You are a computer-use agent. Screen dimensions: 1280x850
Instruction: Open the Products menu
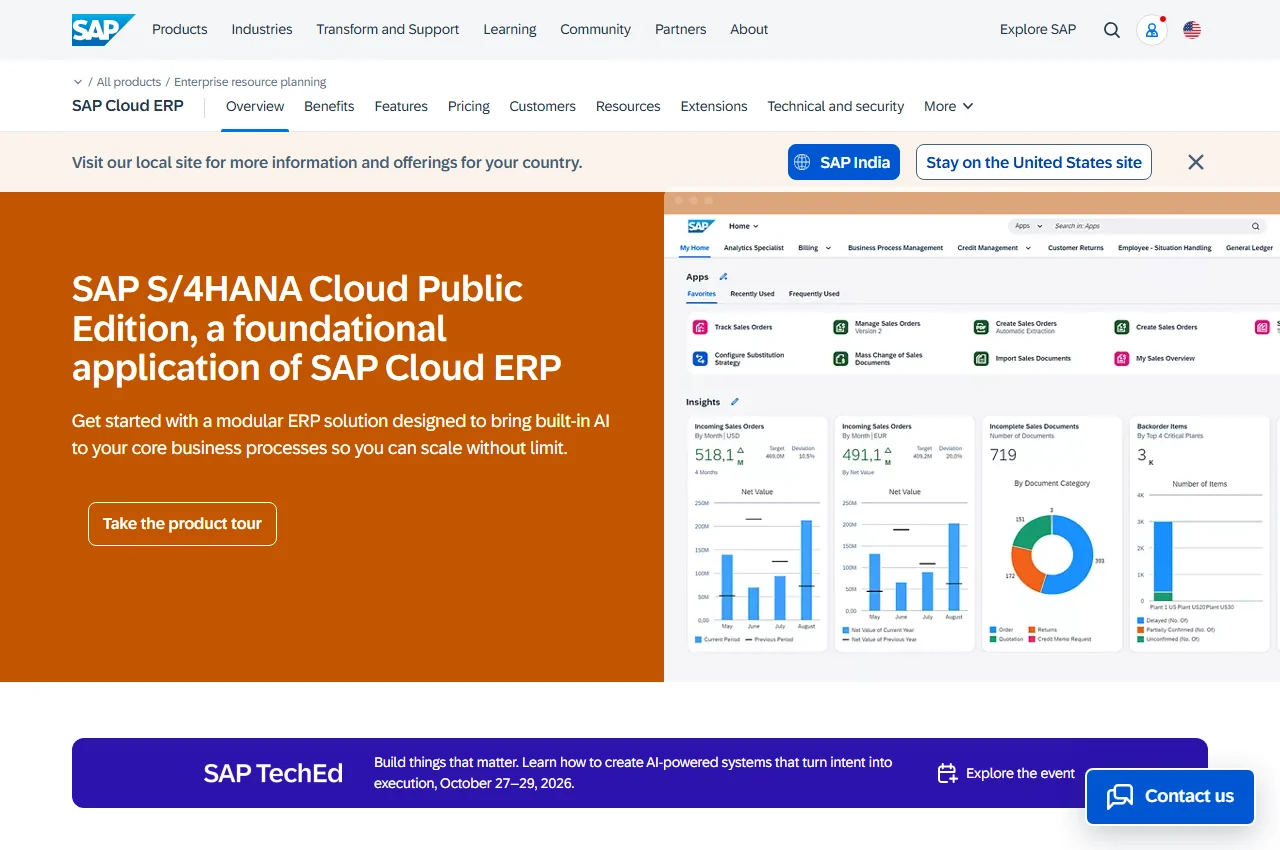(180, 30)
